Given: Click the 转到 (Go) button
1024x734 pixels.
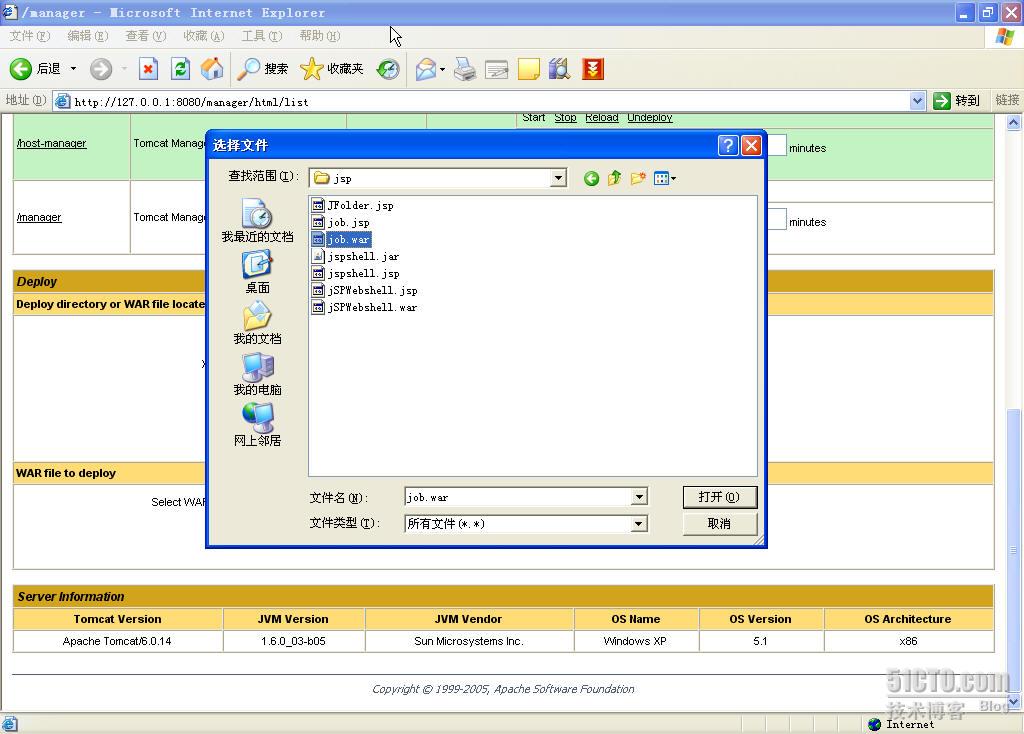Looking at the screenshot, I should [957, 101].
